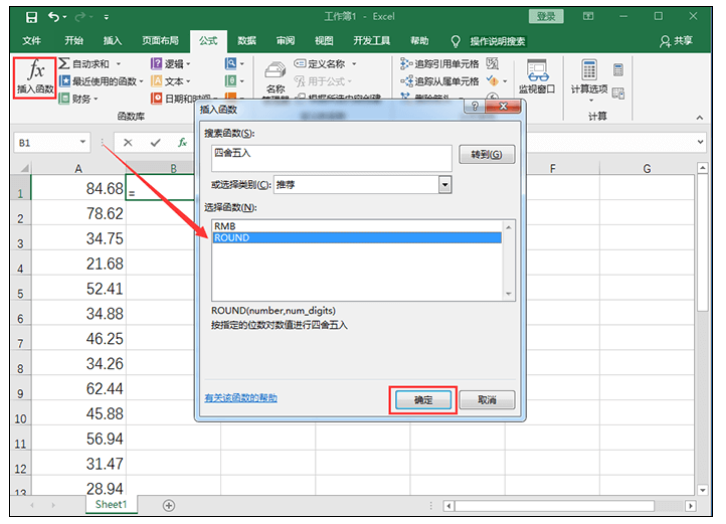The width and height of the screenshot is (726, 524).
Task: Expand the Define Name dropdown arrow
Action: tap(354, 63)
